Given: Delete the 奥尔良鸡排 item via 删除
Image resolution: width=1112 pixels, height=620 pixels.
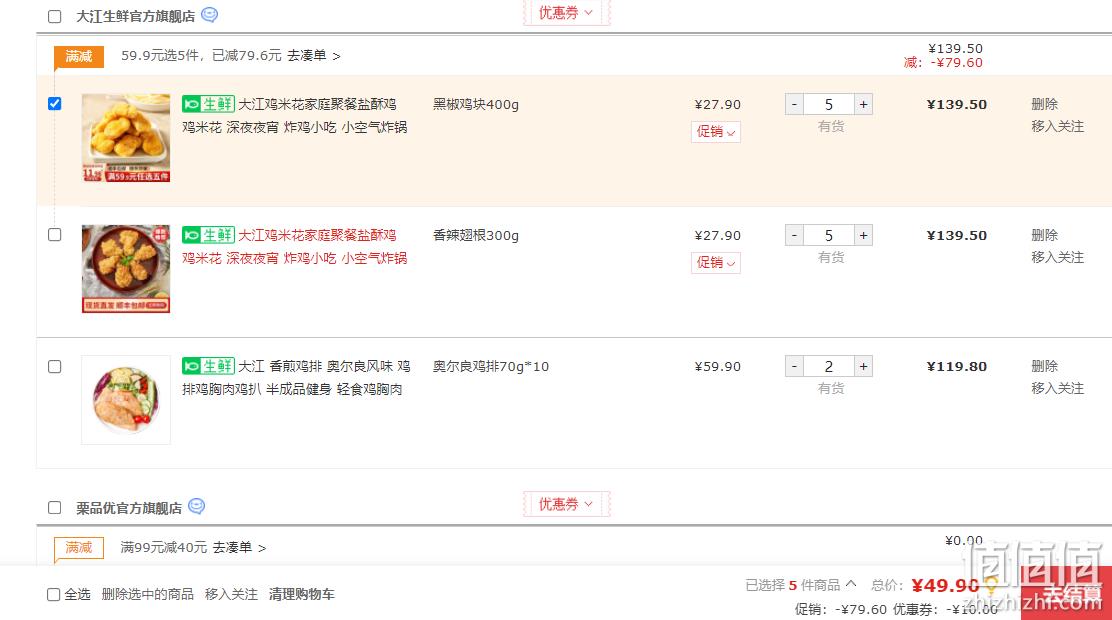Looking at the screenshot, I should [1044, 366].
